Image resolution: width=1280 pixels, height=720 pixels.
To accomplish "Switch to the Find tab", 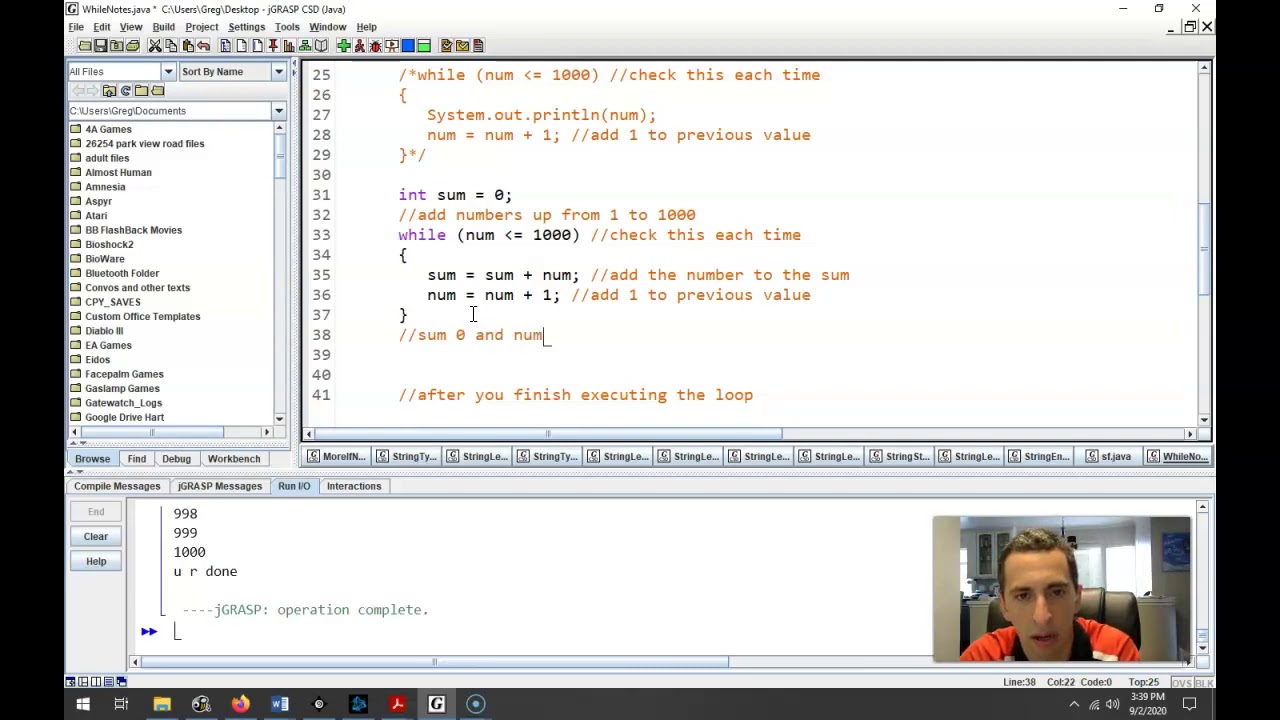I will [136, 459].
